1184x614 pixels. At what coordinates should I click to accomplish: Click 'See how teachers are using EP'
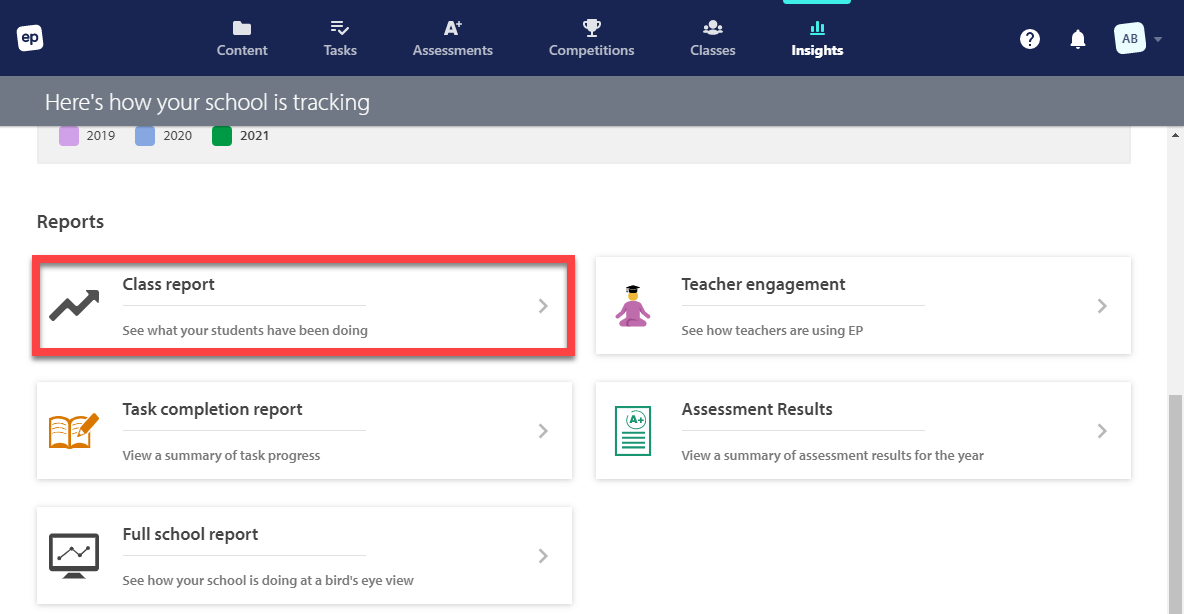(772, 330)
